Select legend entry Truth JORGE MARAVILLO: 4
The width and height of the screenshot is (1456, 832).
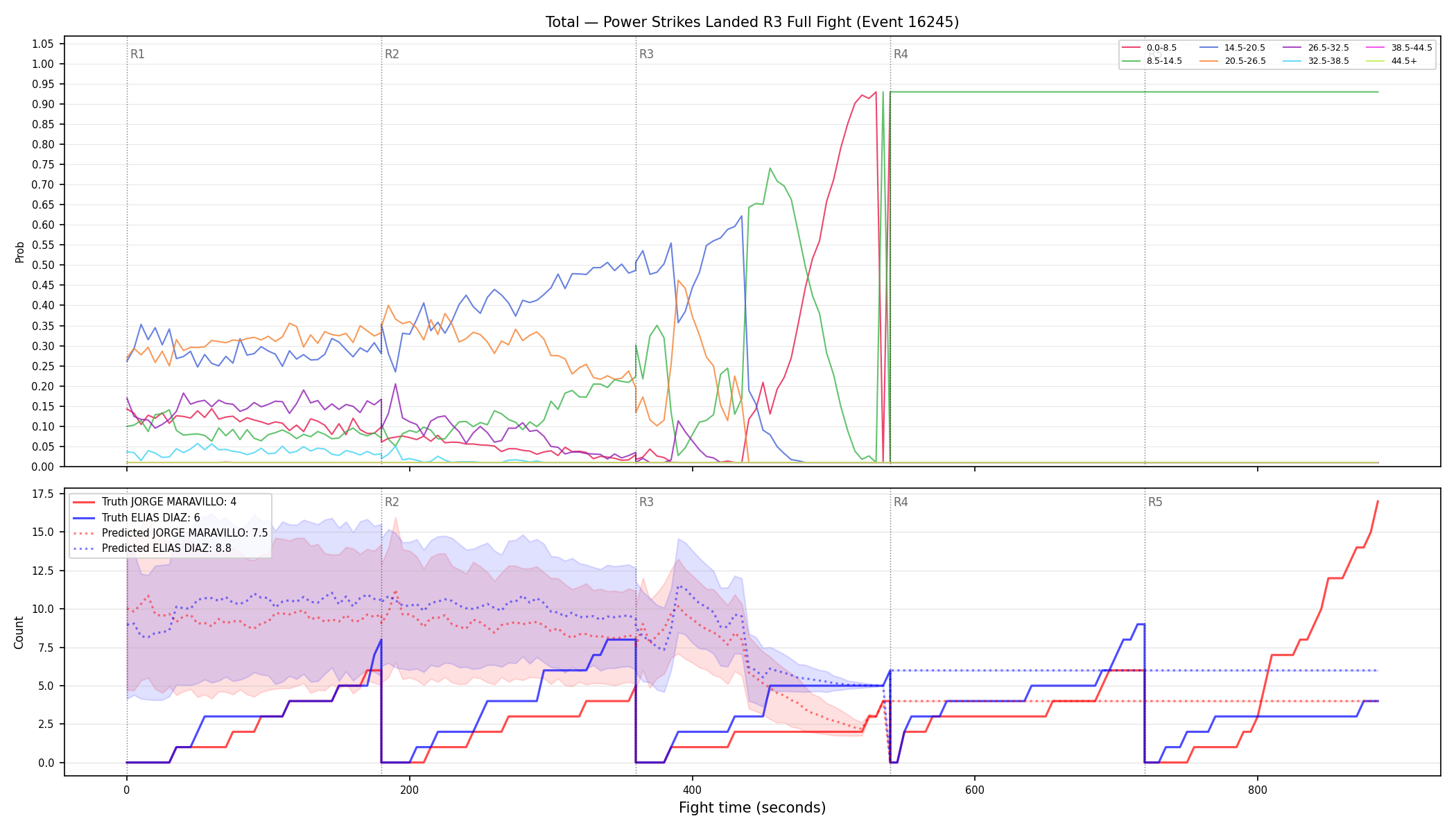click(155, 502)
